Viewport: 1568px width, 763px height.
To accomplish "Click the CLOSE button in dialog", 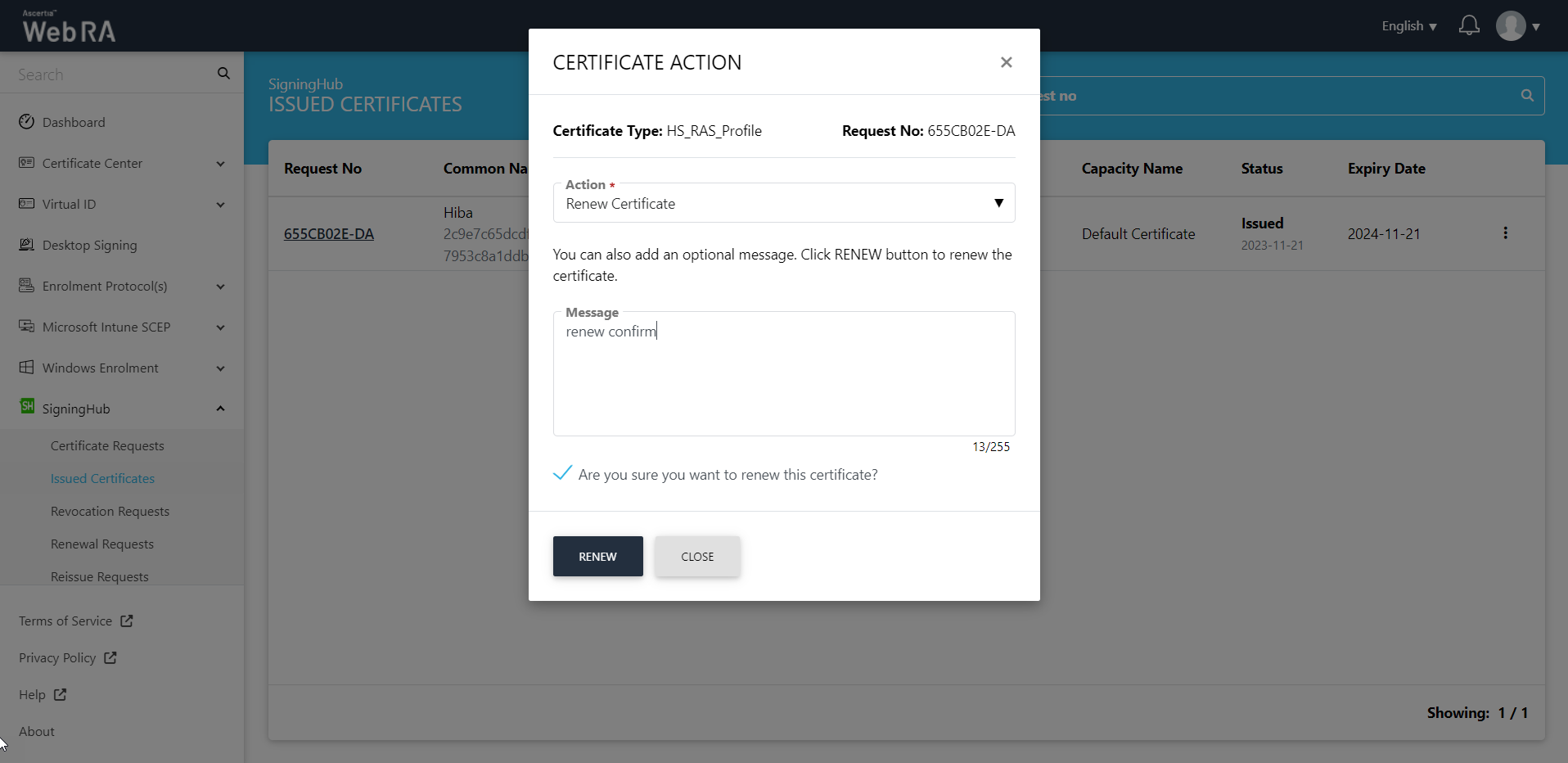I will pos(697,557).
